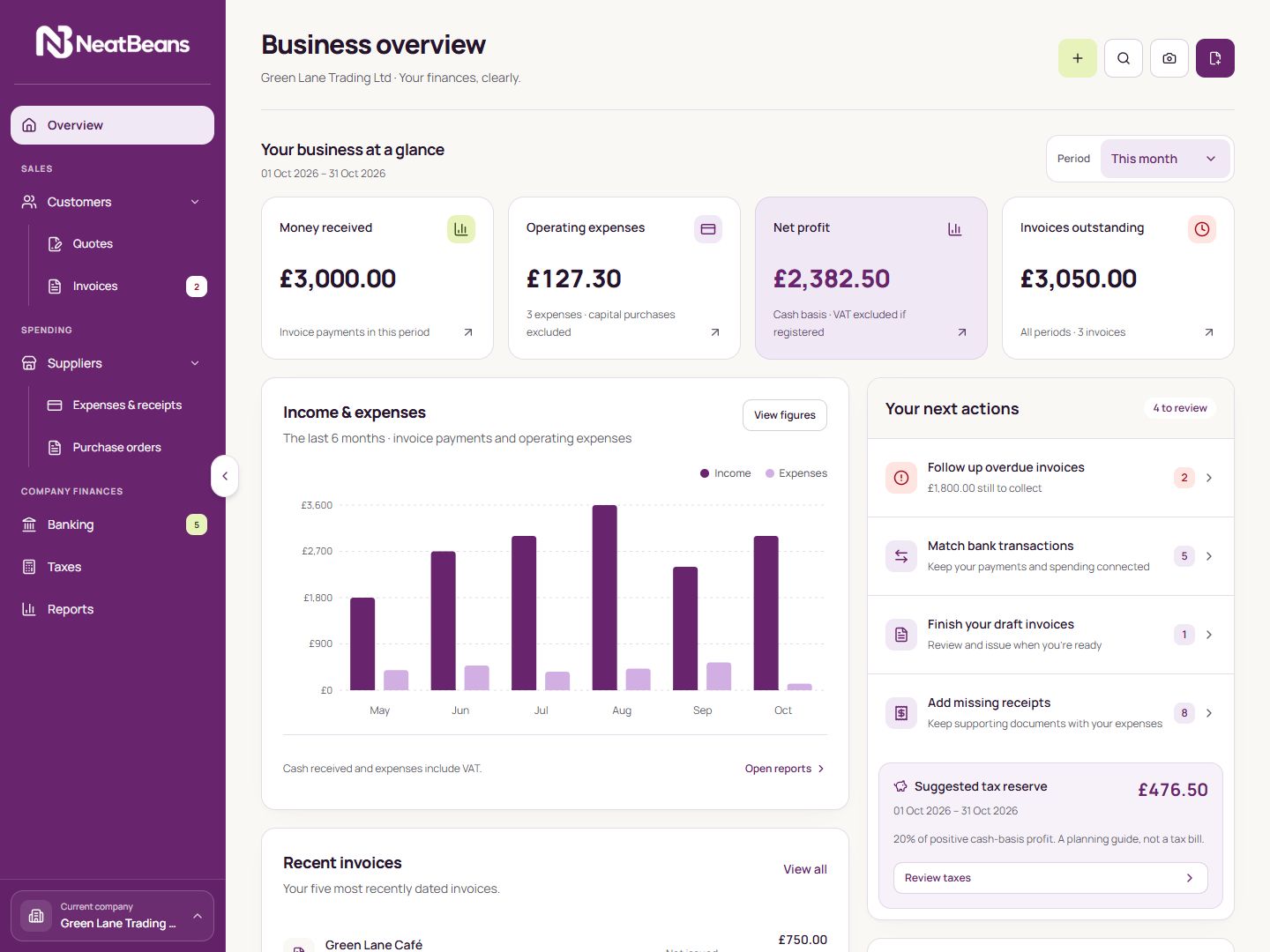Image resolution: width=1270 pixels, height=952 pixels.
Task: Click the camera capture icon button
Action: [x=1169, y=58]
